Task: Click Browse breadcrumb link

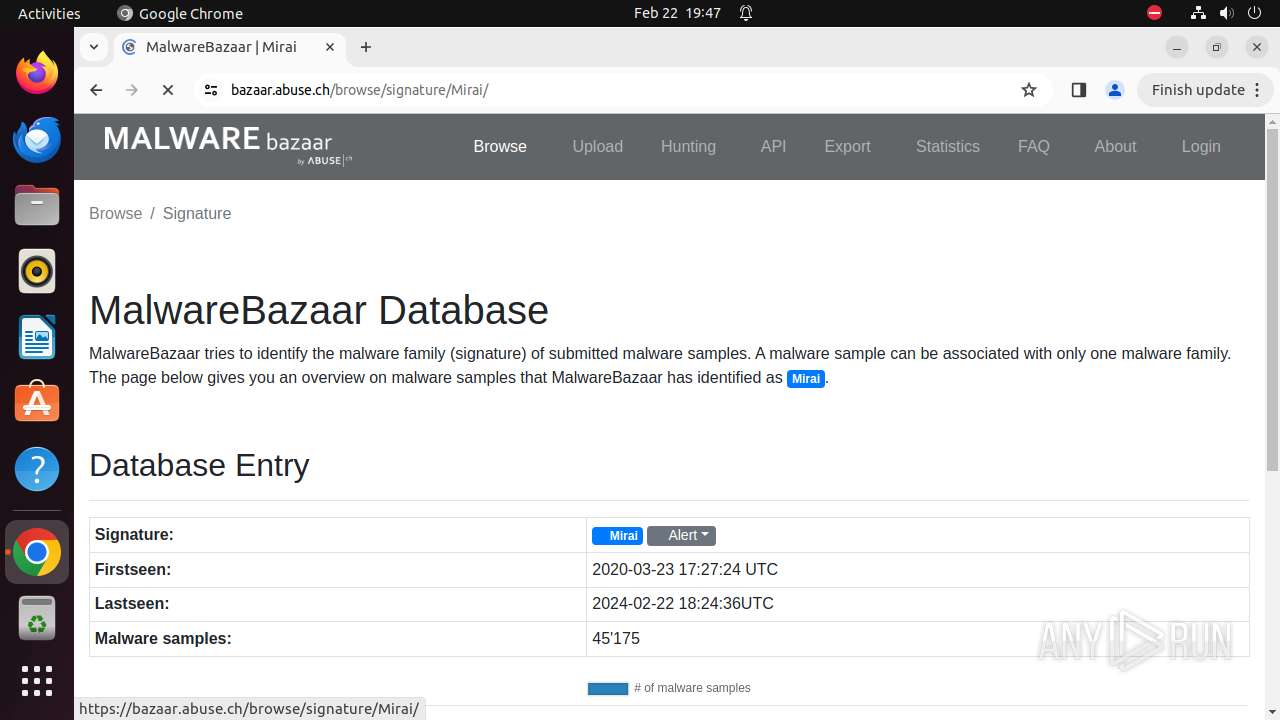Action: coord(116,213)
